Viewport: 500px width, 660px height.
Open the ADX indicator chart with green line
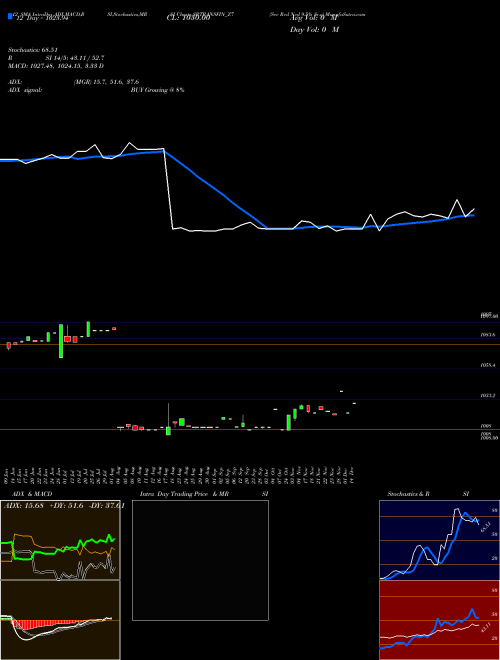(60, 540)
